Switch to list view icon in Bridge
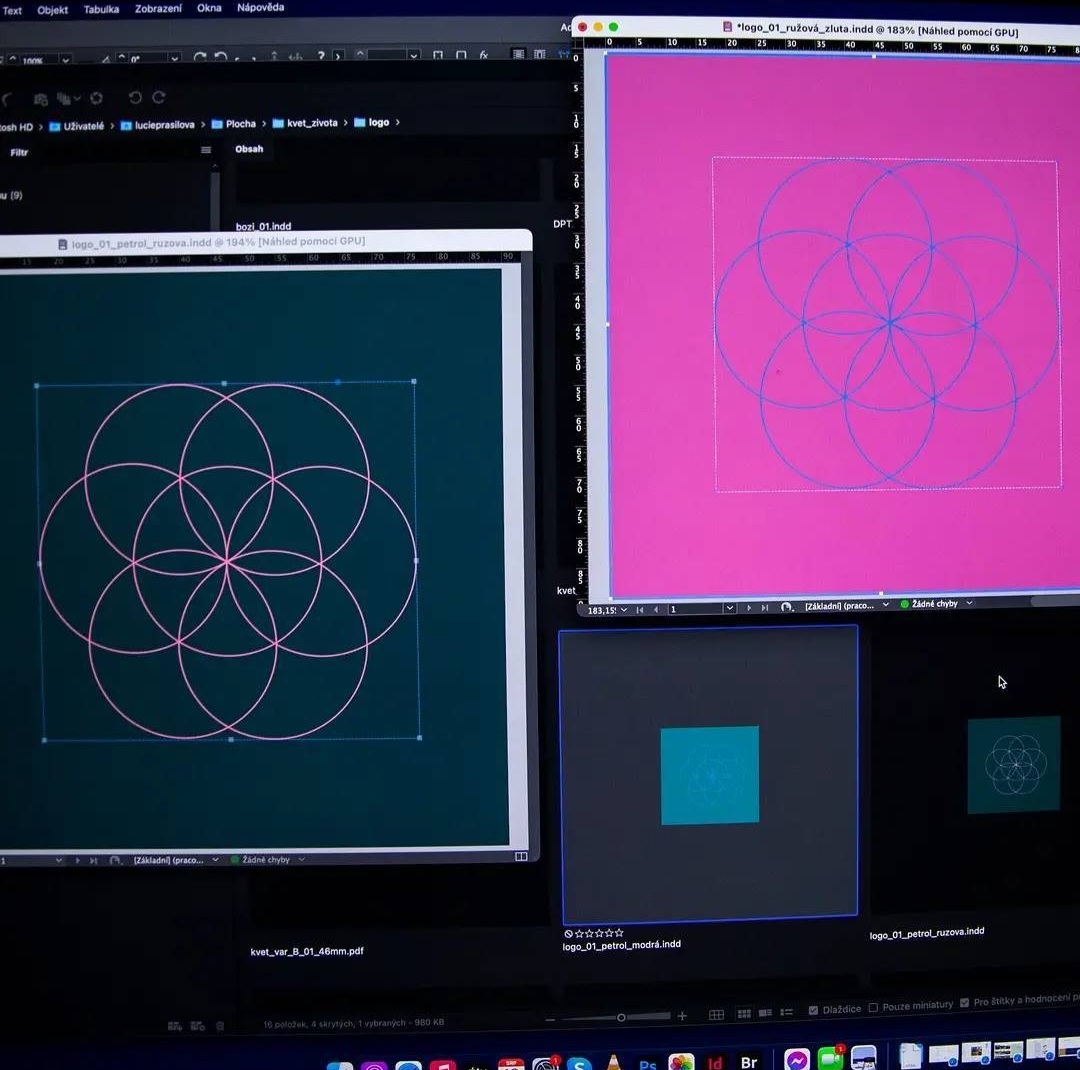1080x1070 pixels. [x=787, y=1013]
